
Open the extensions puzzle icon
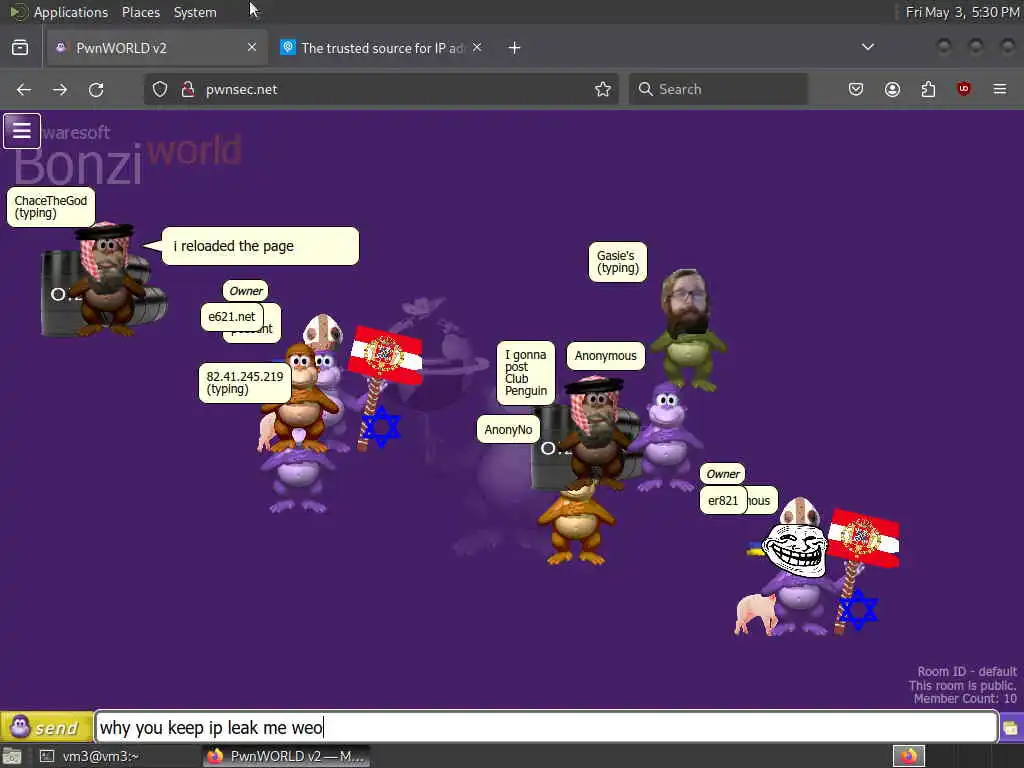point(928,89)
